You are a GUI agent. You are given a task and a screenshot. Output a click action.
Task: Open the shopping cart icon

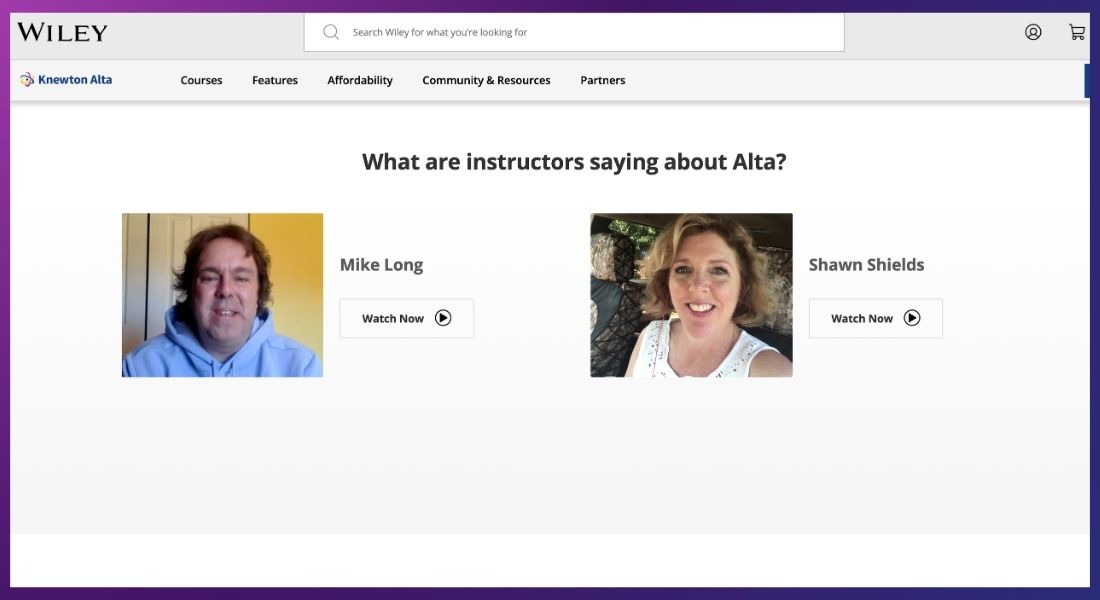(x=1077, y=32)
